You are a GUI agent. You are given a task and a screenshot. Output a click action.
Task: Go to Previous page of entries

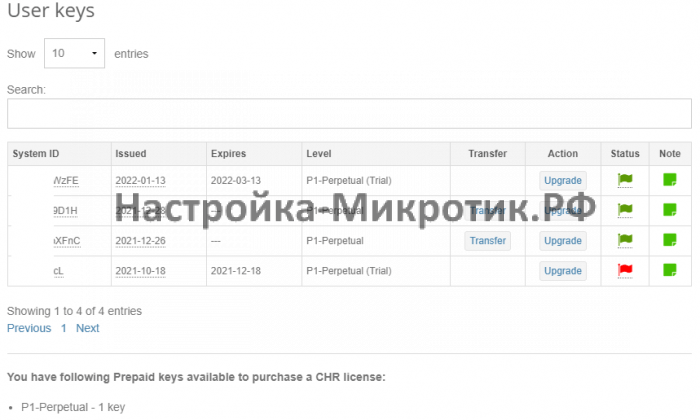tap(29, 328)
